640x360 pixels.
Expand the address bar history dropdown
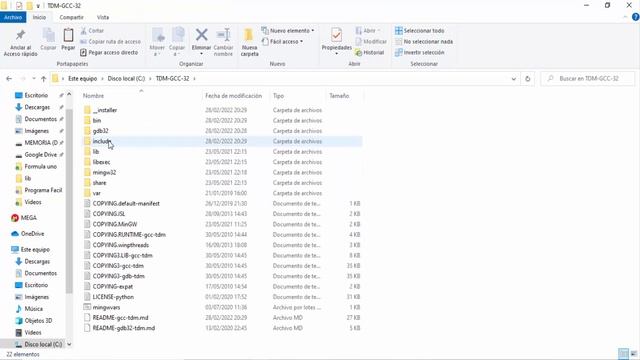(513, 79)
